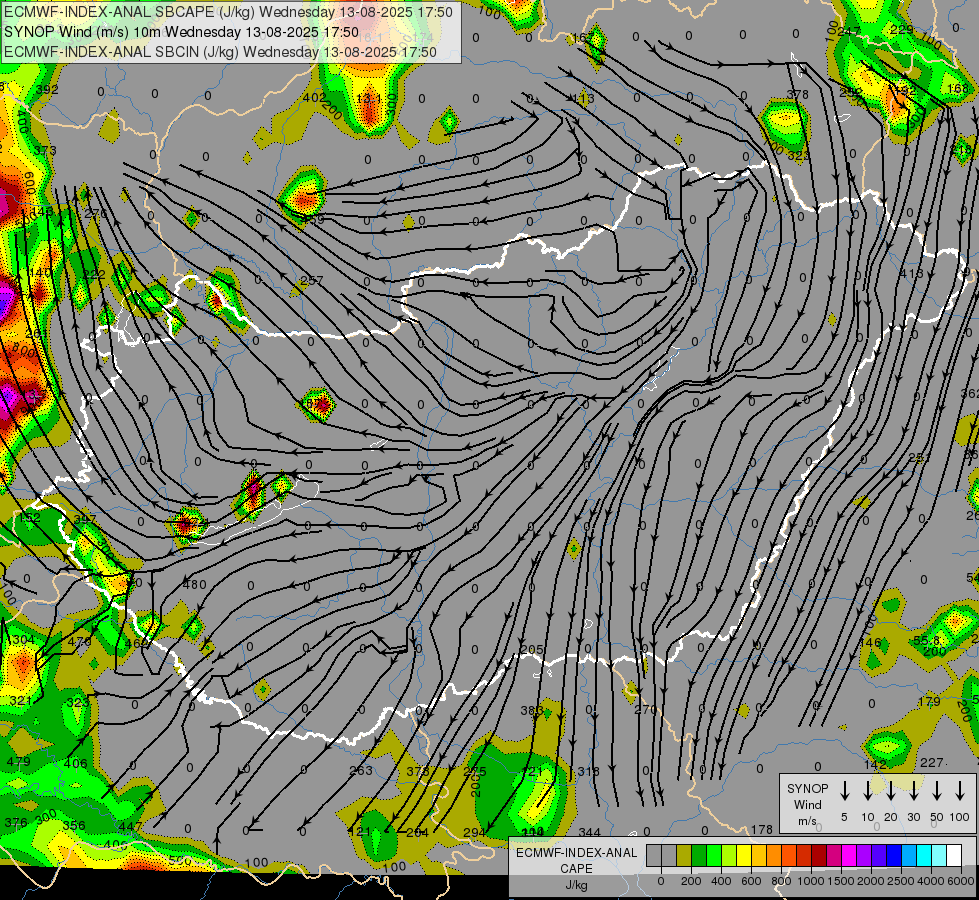Click the 10 m/s wind arrow in legend
This screenshot has height=900, width=979.
tap(867, 790)
